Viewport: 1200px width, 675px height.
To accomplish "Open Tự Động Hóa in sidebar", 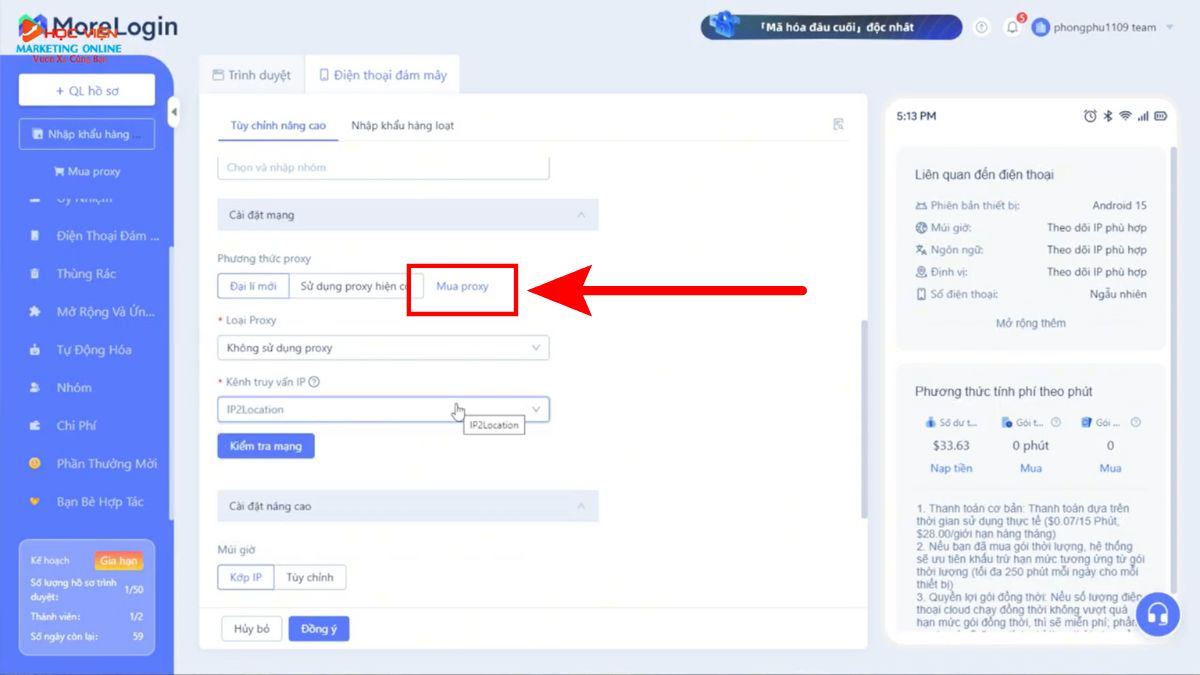I will coord(93,350).
